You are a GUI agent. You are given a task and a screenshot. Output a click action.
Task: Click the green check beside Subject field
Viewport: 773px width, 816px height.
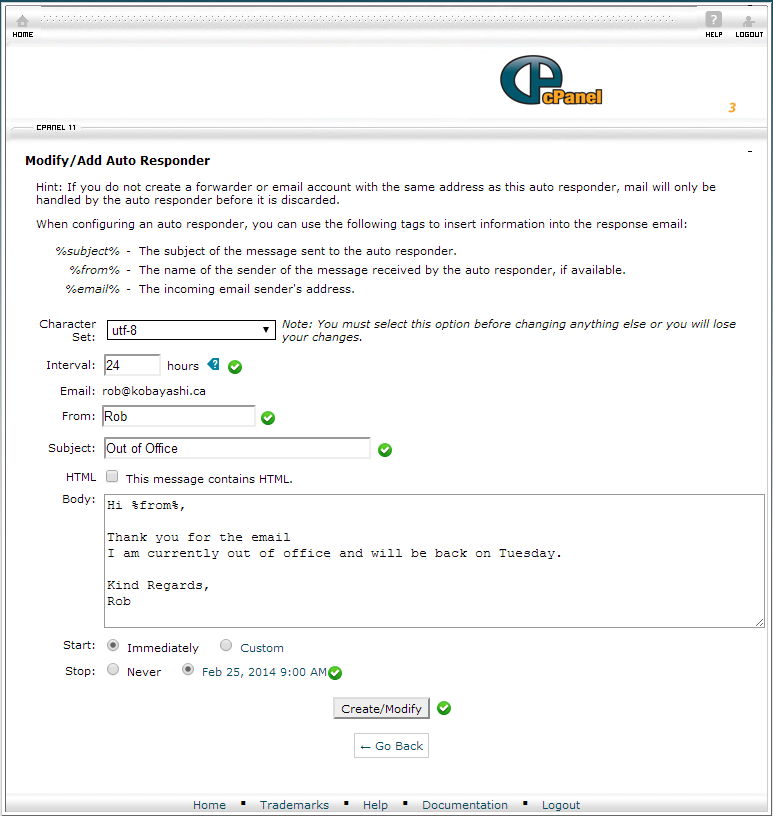coord(385,450)
